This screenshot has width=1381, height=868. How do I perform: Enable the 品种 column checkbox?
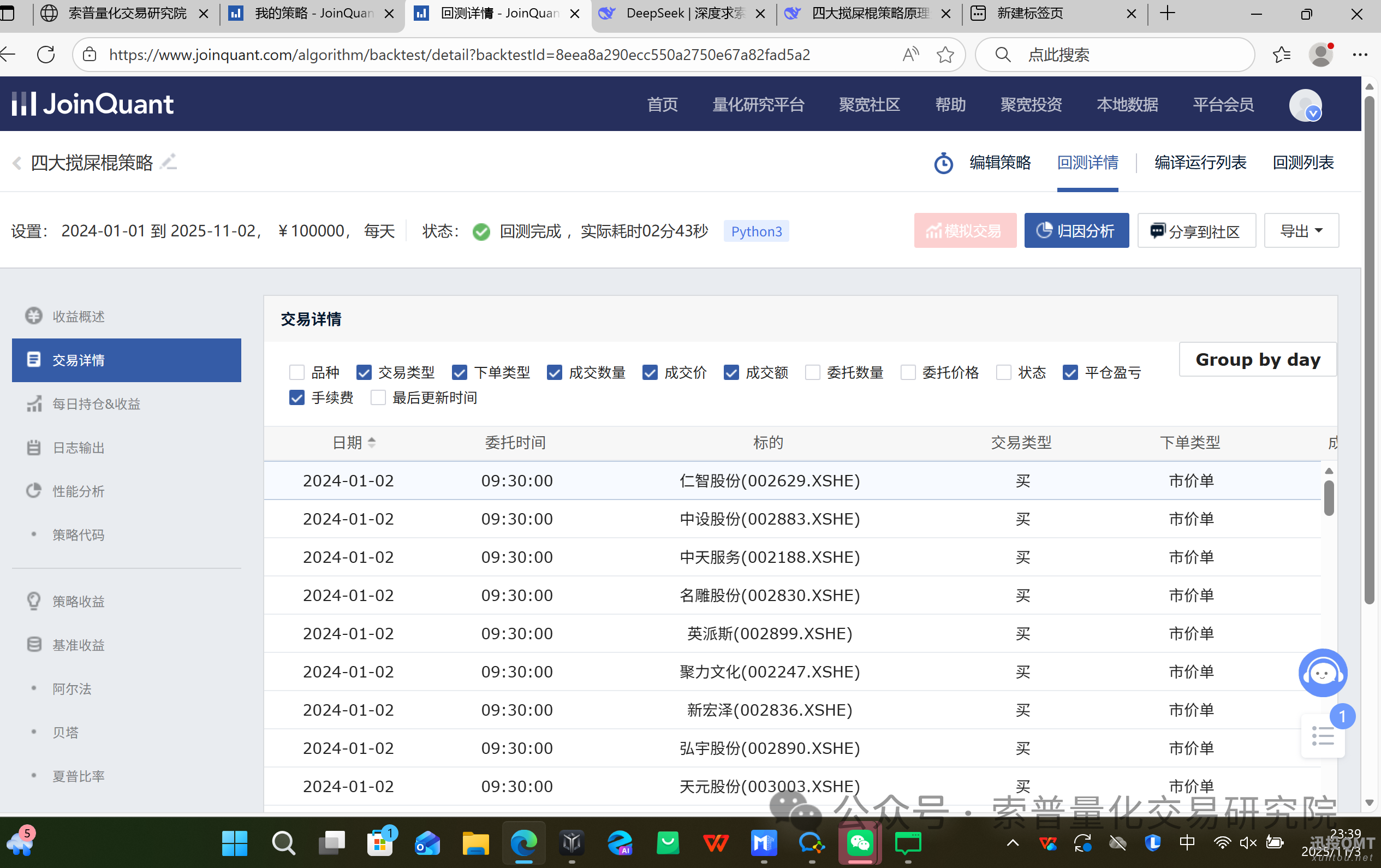tap(296, 372)
